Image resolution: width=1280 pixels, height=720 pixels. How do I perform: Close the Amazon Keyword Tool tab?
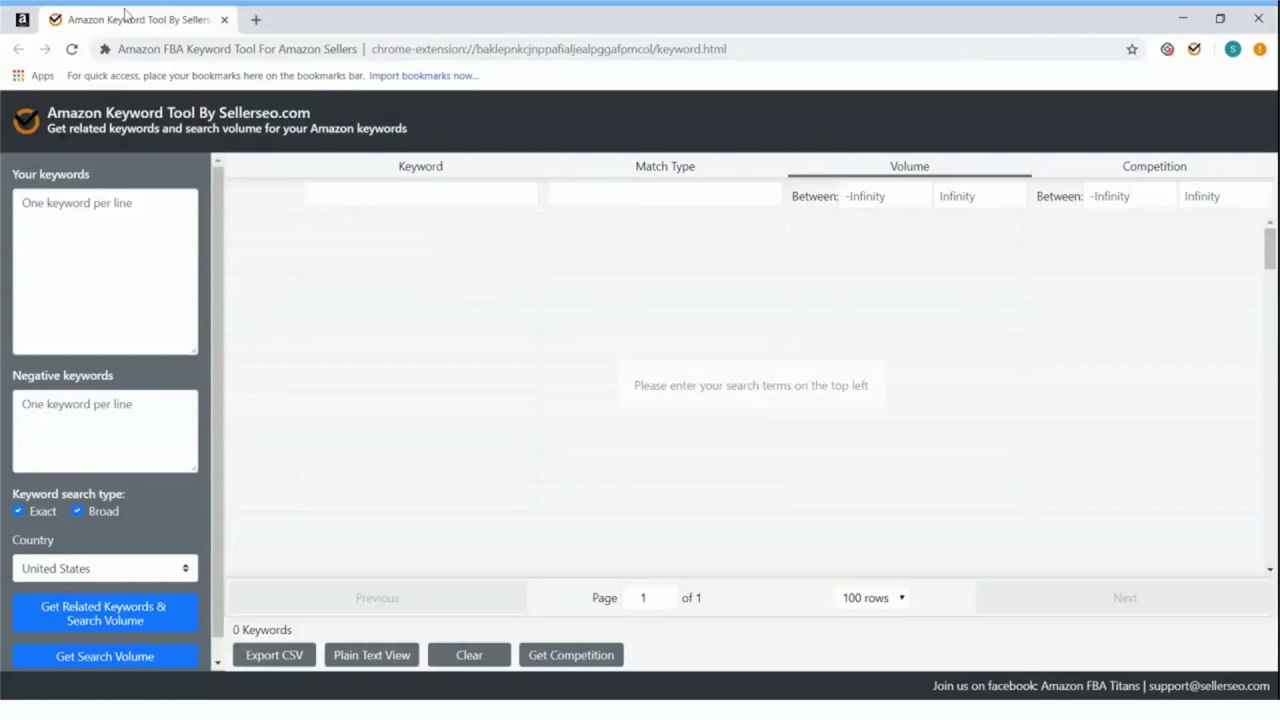click(224, 19)
